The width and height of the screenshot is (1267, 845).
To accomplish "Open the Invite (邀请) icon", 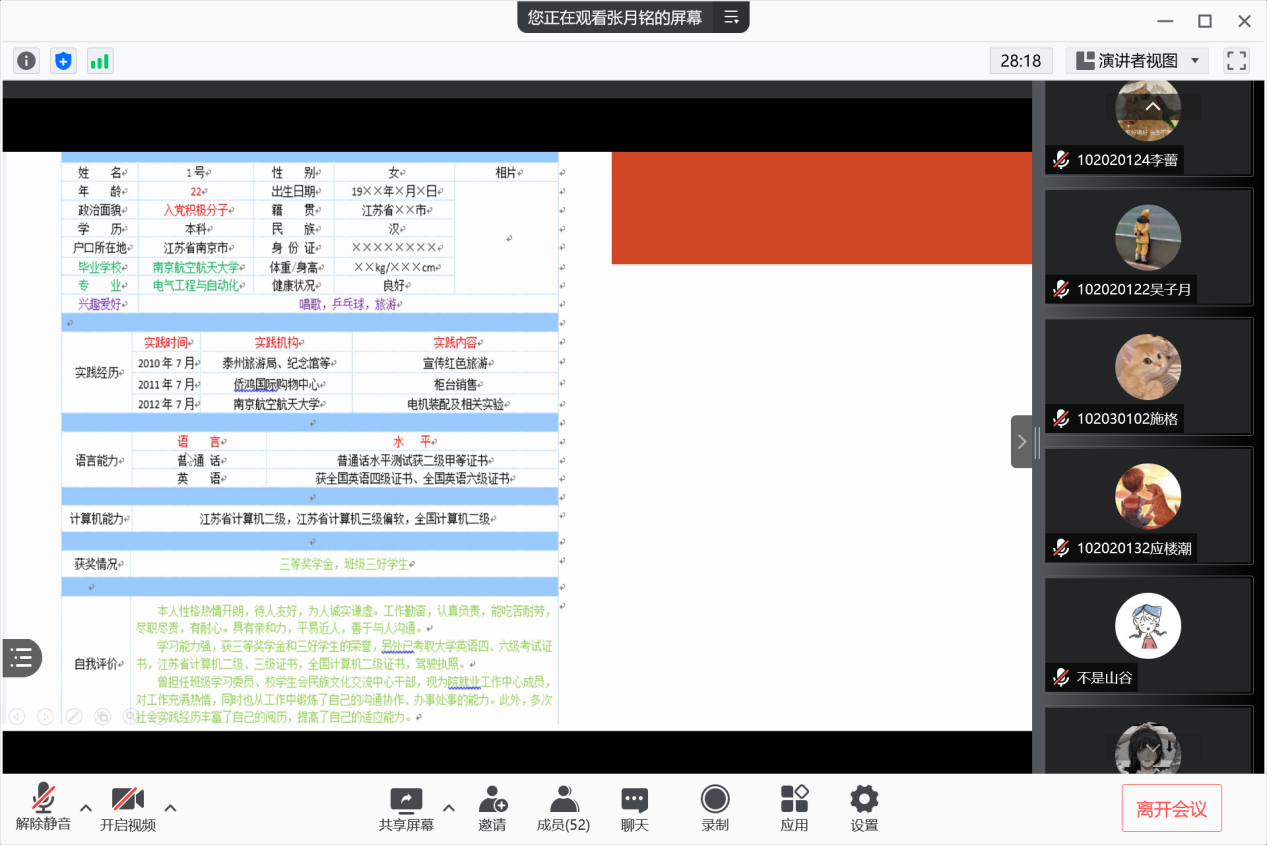I will (492, 808).
